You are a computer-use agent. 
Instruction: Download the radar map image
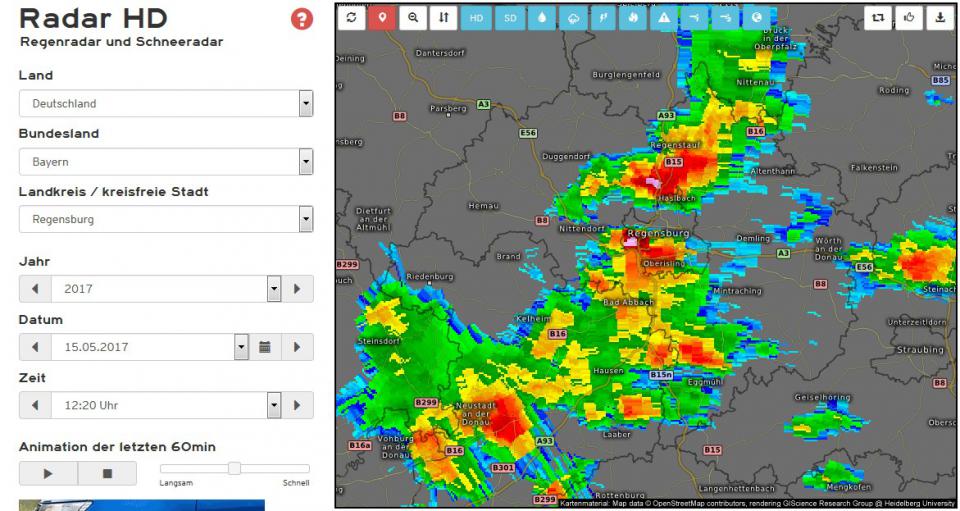click(x=940, y=18)
